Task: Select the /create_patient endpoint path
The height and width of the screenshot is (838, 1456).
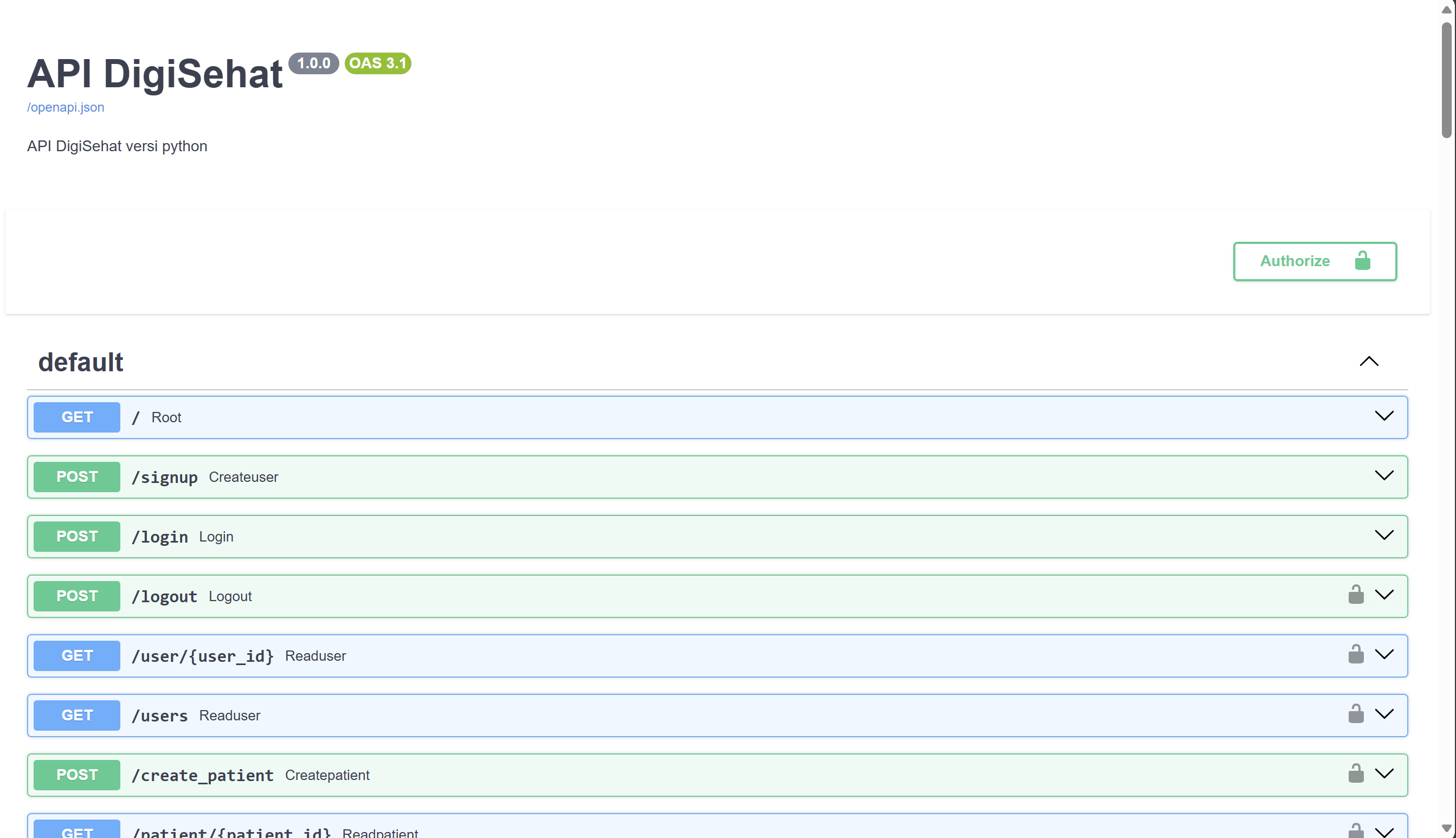Action: pos(202,775)
